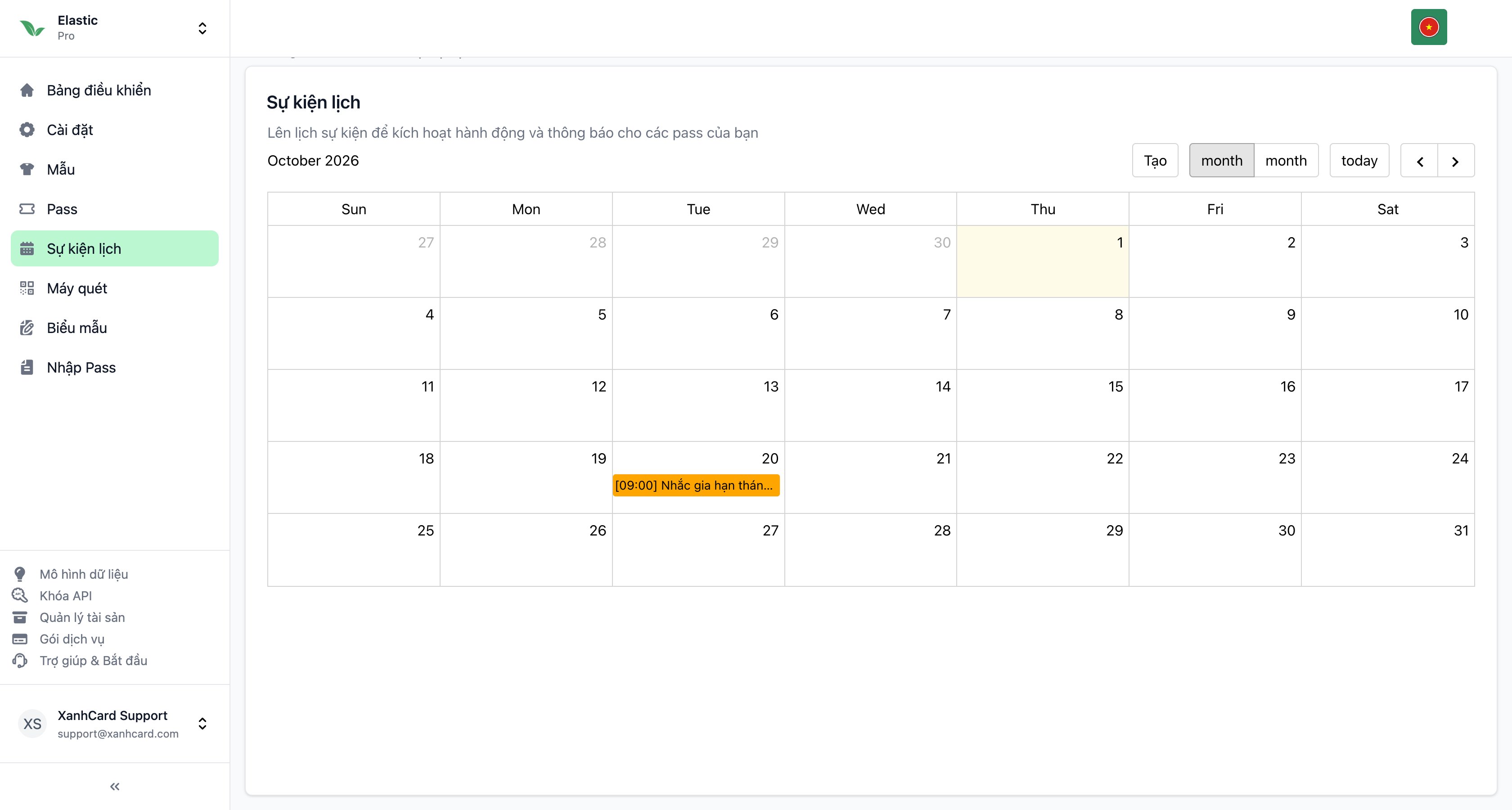Click the day number 15

pyautogui.click(x=1115, y=387)
